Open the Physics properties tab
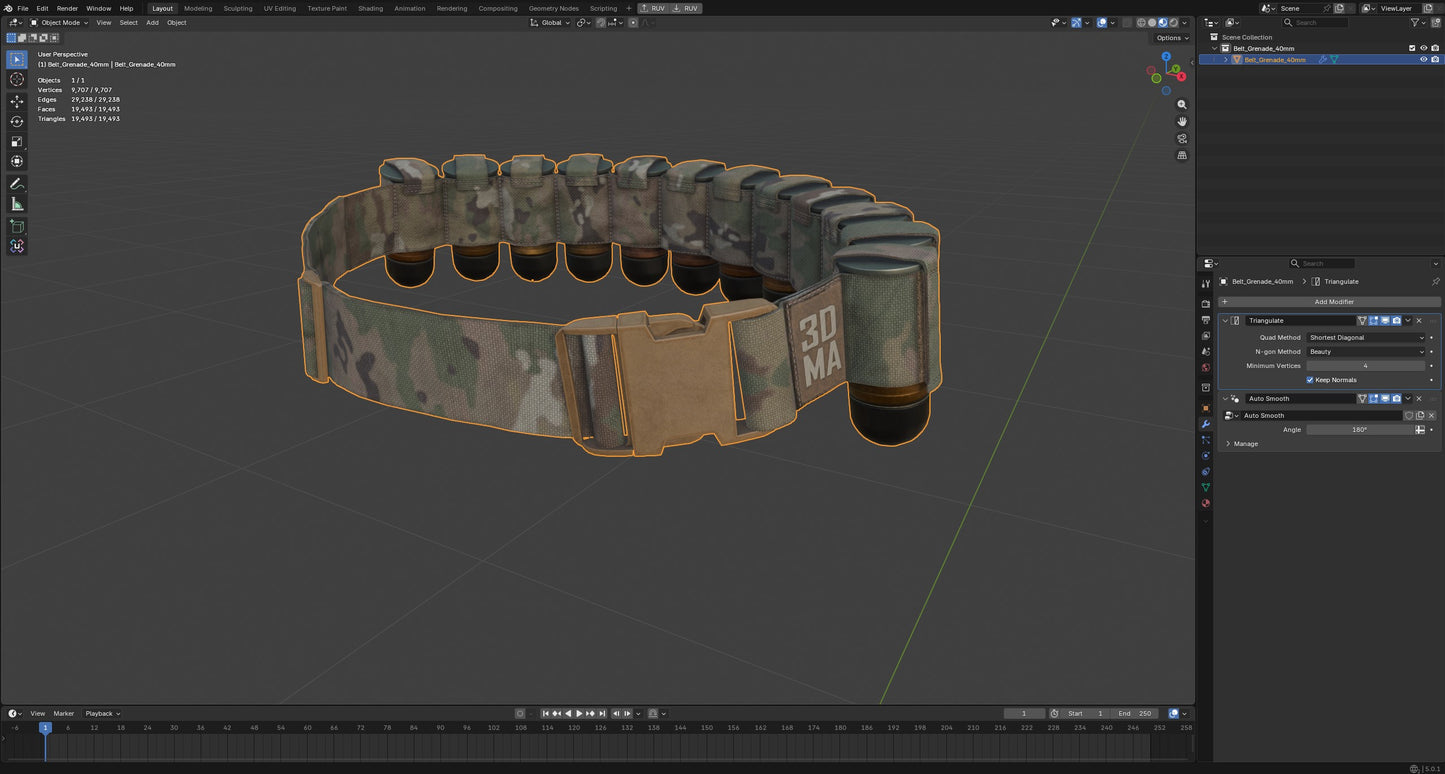 (1205, 455)
